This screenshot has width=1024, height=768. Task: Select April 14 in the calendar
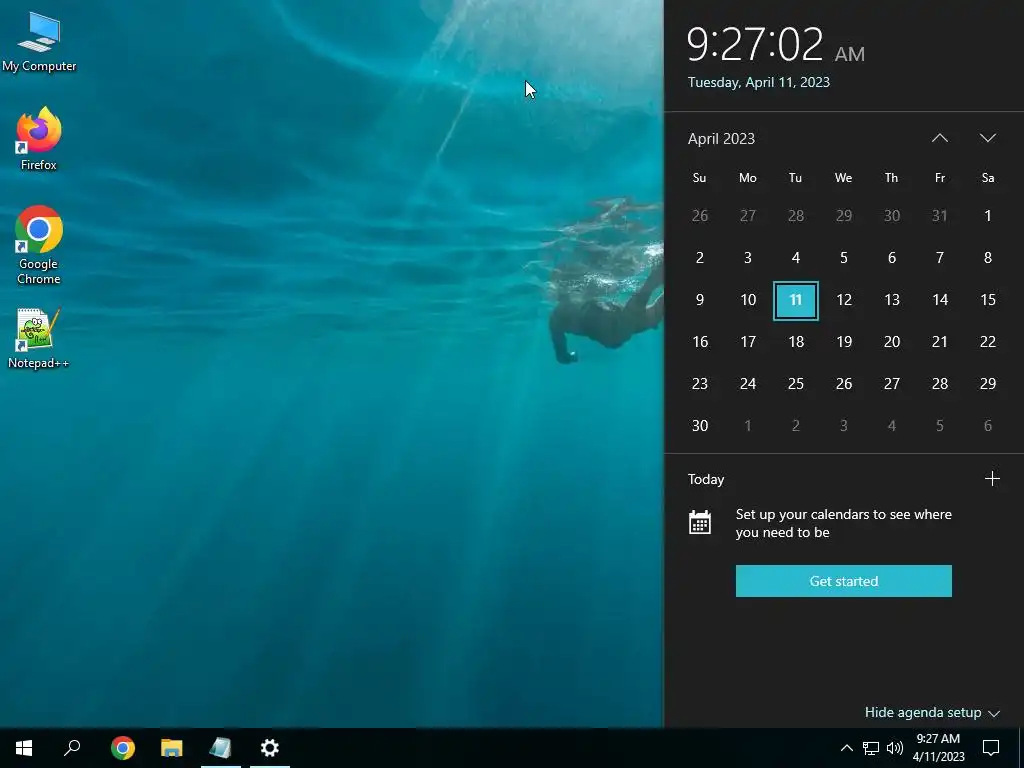pos(940,300)
